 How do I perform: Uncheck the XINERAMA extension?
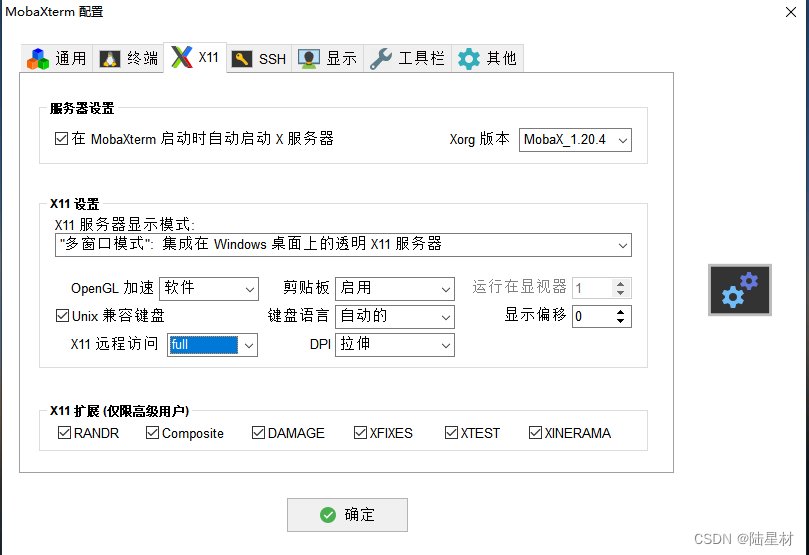pyautogui.click(x=535, y=433)
